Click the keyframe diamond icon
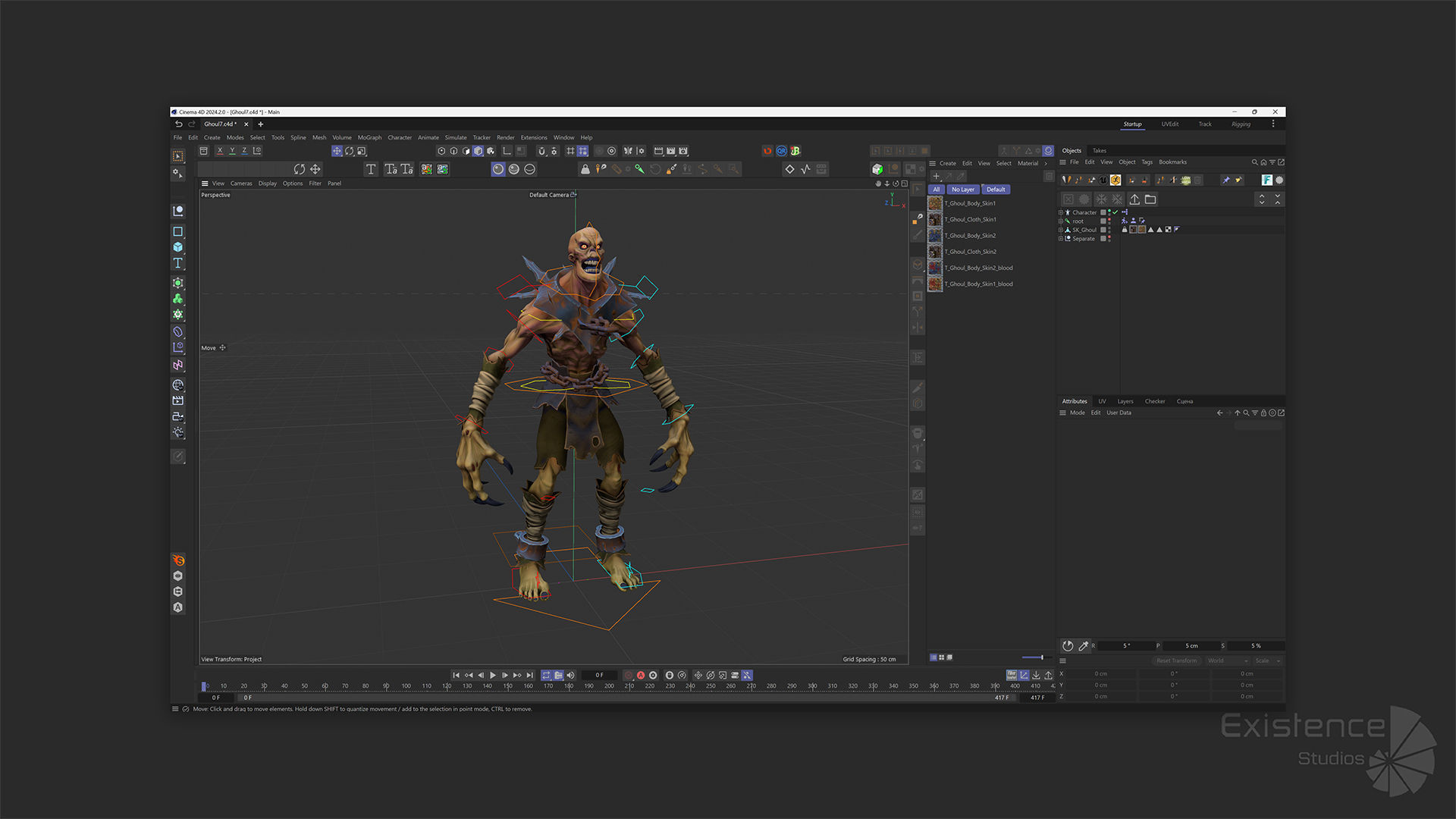1456x819 pixels. click(x=789, y=169)
